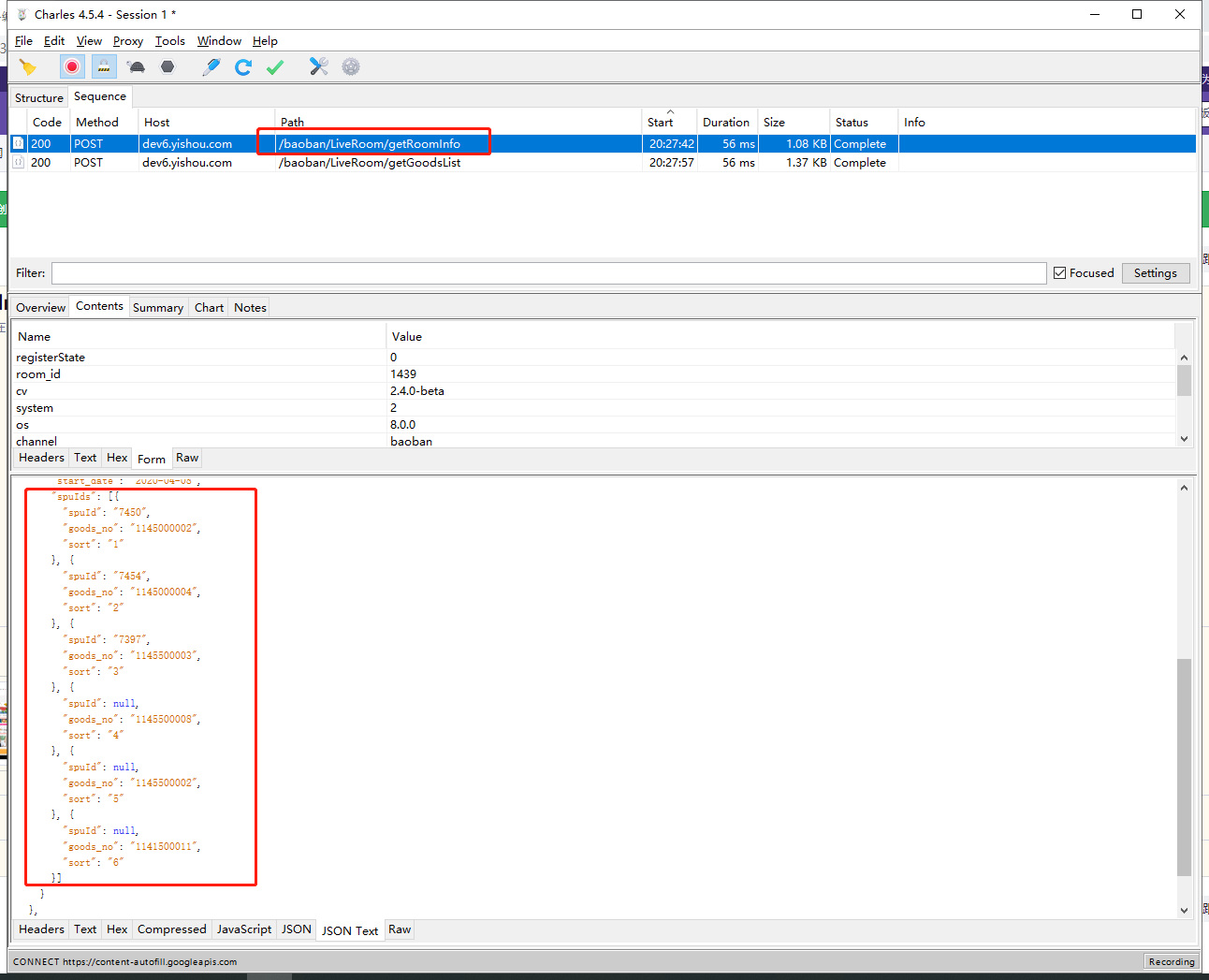The height and width of the screenshot is (980, 1209).
Task: Select the response JavaScript tab
Action: [244, 929]
